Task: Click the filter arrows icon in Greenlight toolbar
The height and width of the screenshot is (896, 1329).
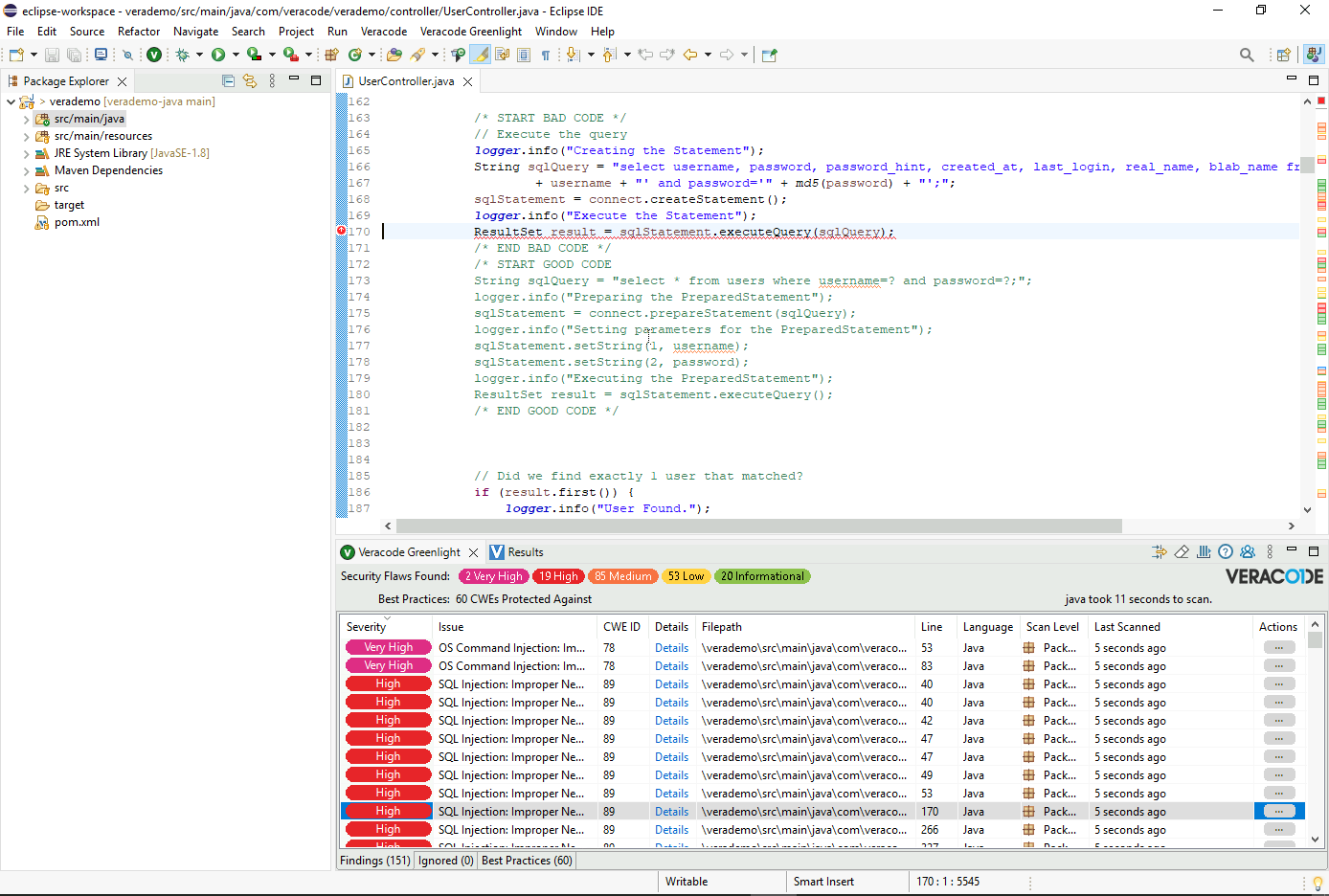Action: [1160, 551]
